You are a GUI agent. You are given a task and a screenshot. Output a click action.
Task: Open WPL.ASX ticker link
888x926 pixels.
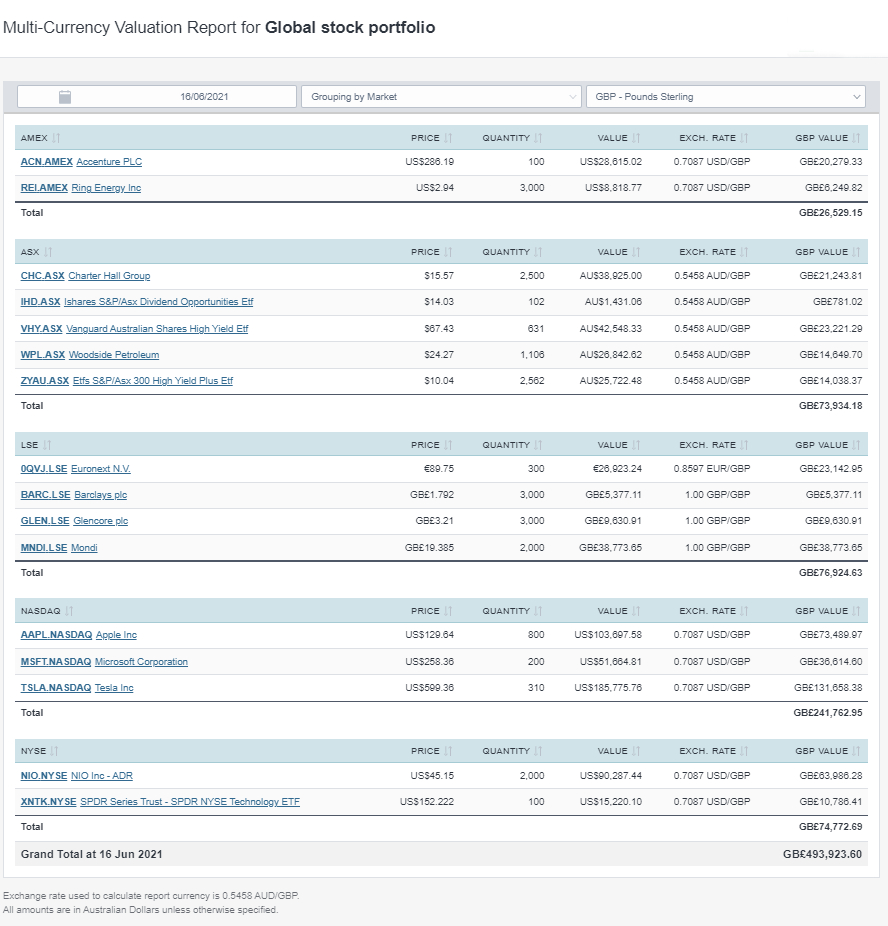[43, 355]
